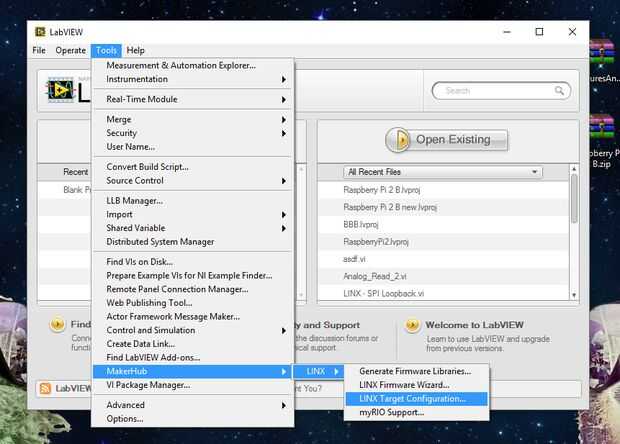620x444 pixels.
Task: Choose User Name... from Tools menu
Action: coord(193,147)
